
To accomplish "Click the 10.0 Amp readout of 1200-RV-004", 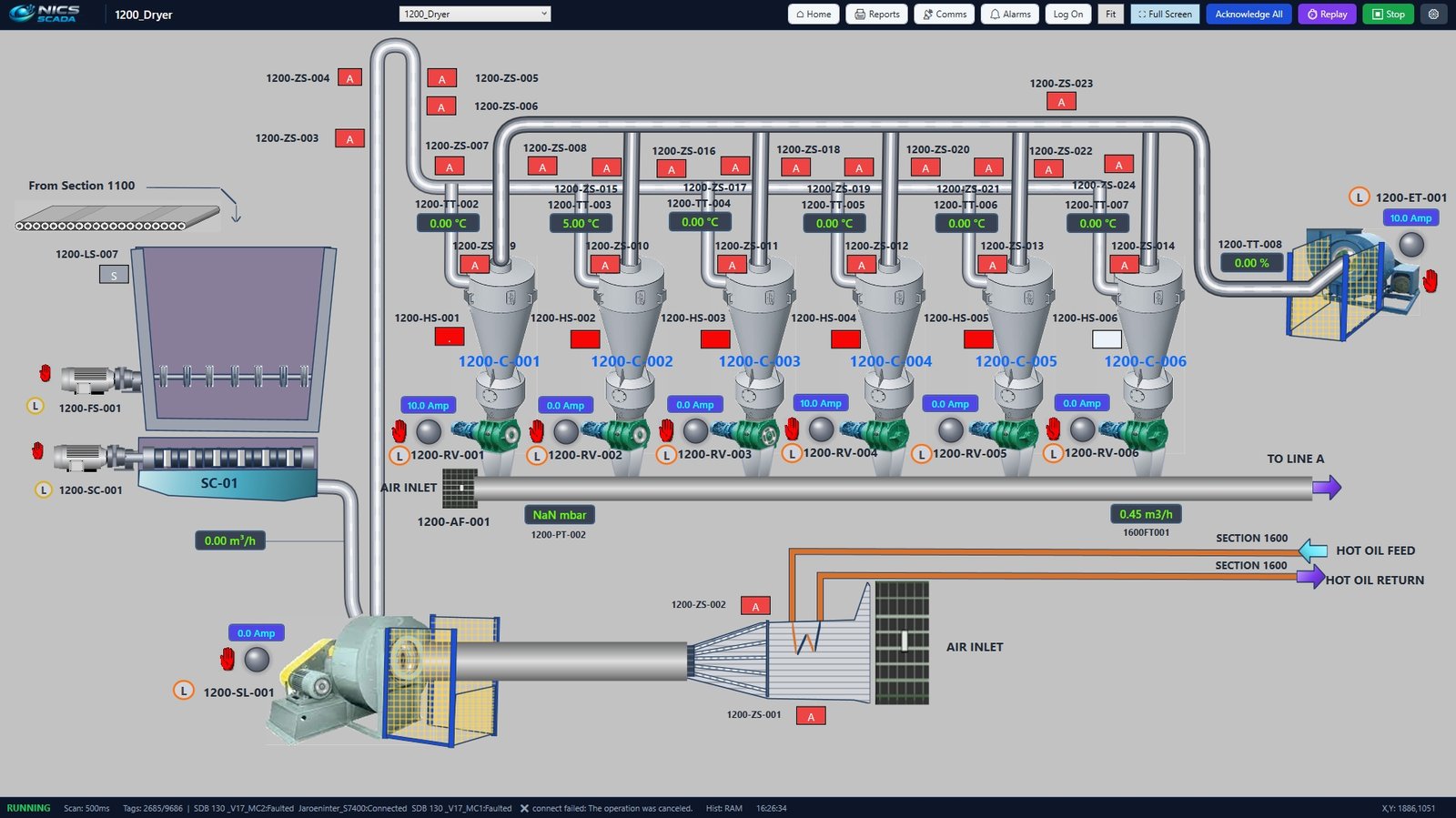I will pyautogui.click(x=820, y=403).
